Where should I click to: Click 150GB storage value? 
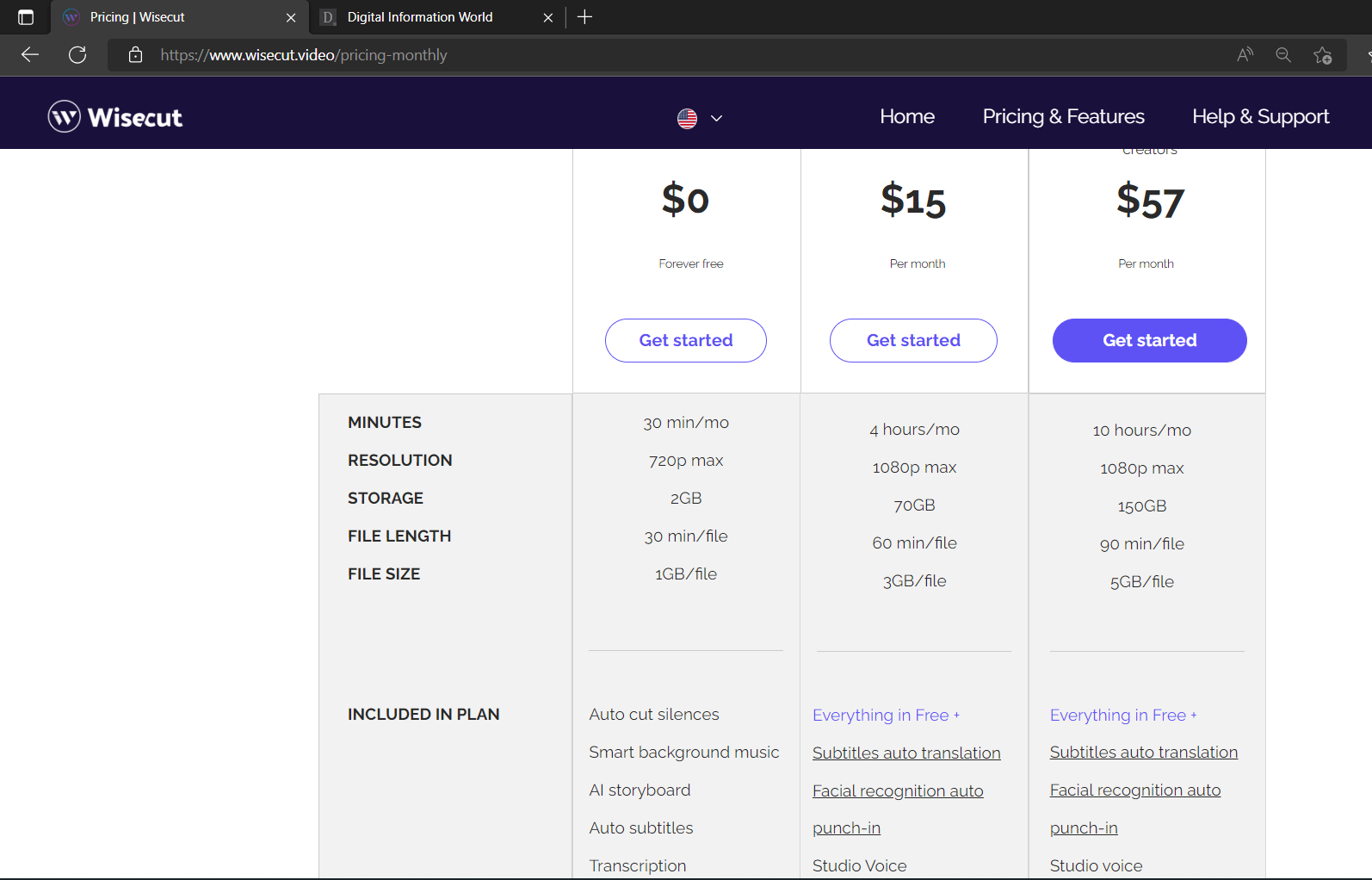(x=1142, y=506)
